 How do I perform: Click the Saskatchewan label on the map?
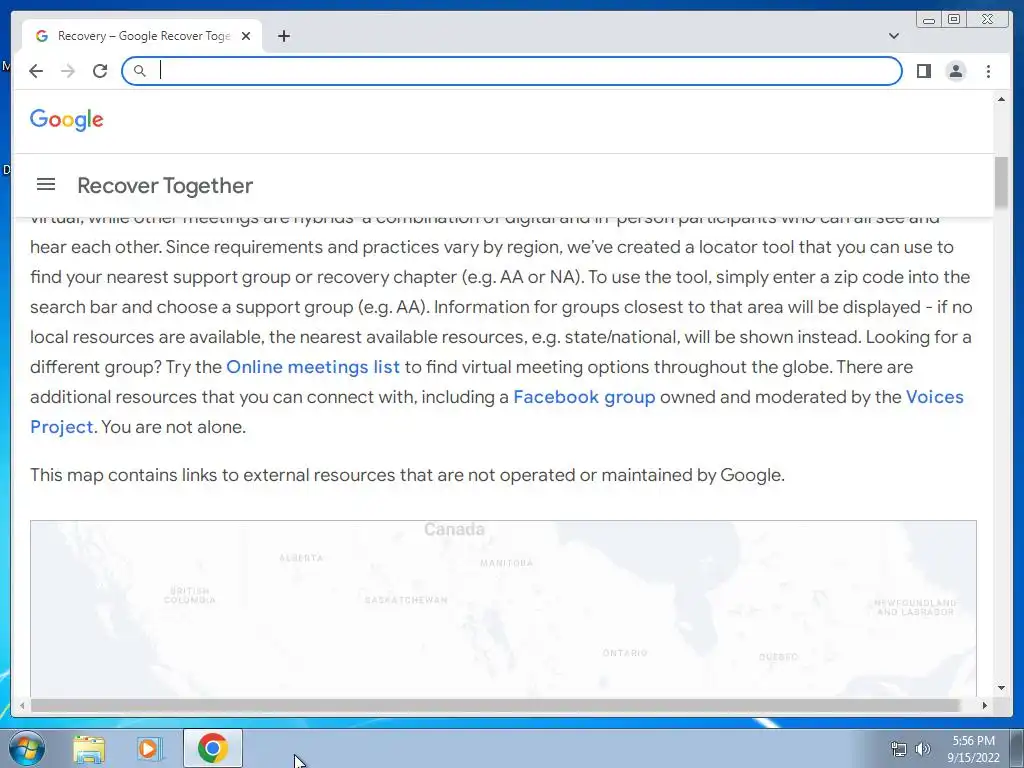(406, 600)
